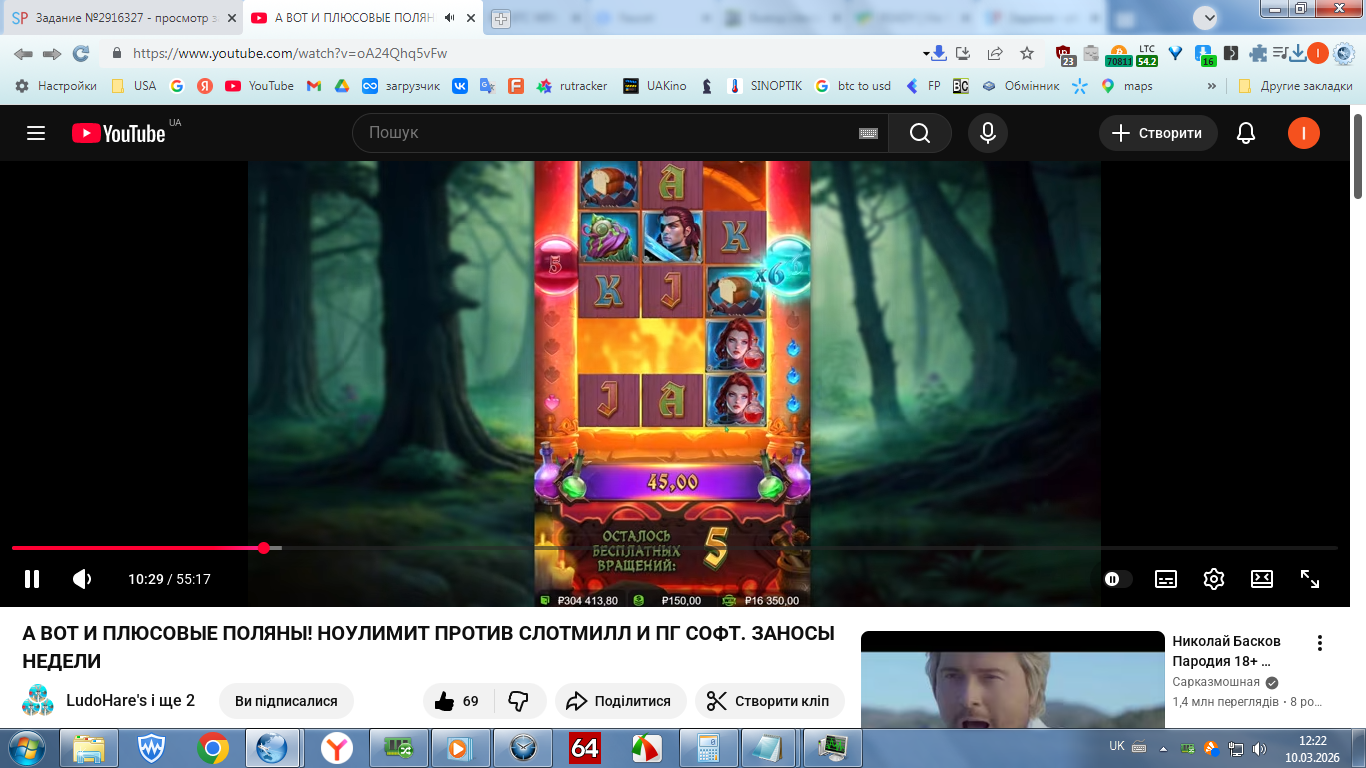Viewport: 1366px width, 768px height.
Task: Open the Bitcoin price extension
Action: [1118, 55]
